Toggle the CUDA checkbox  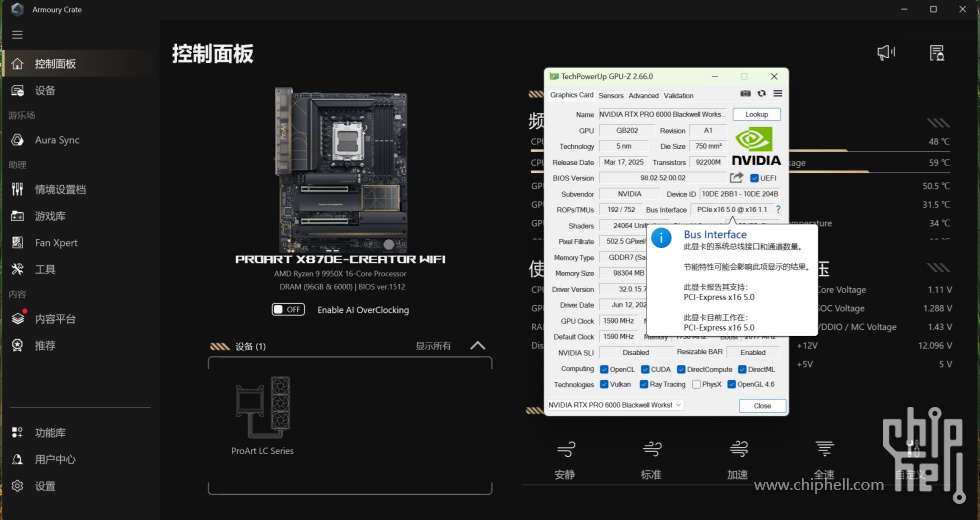[645, 369]
